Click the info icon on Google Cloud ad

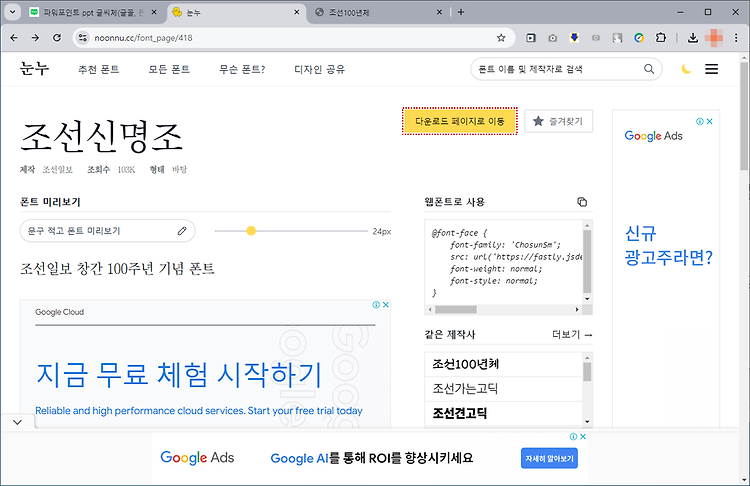376,305
